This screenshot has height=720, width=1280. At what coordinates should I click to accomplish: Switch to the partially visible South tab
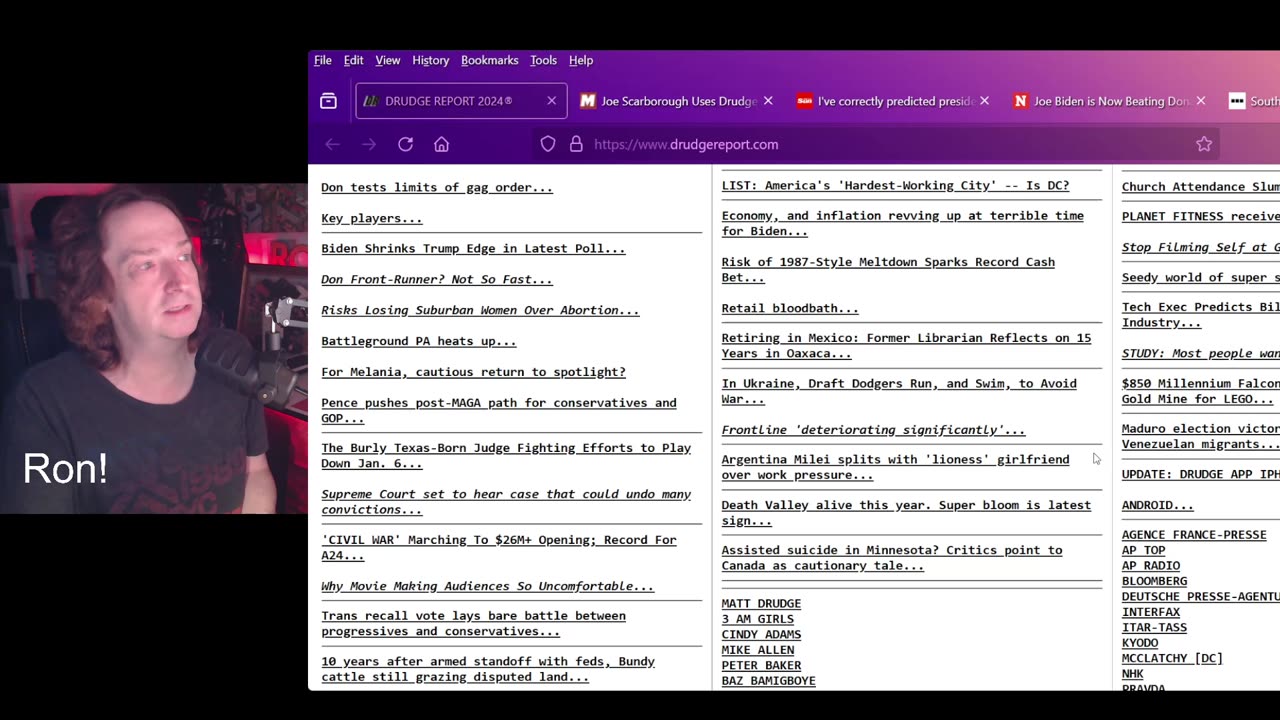pyautogui.click(x=1254, y=101)
